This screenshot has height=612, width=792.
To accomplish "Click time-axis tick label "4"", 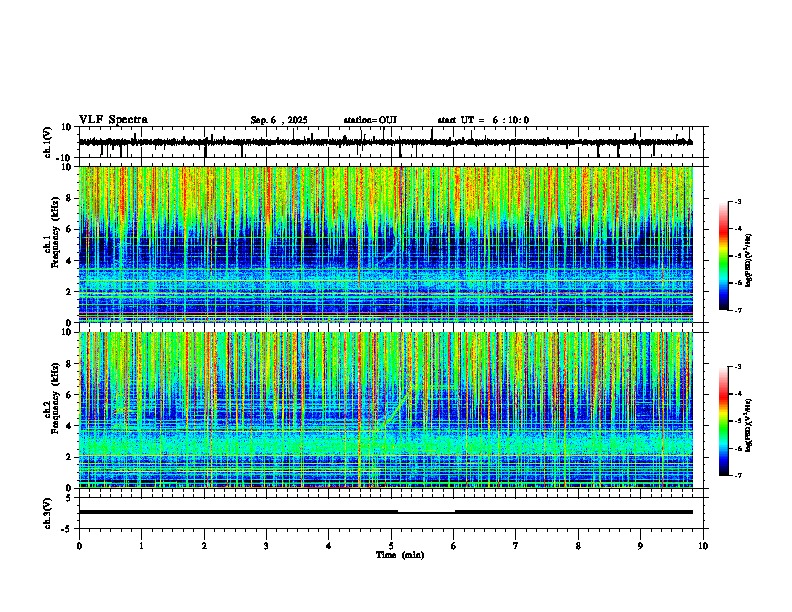I will (x=329, y=546).
